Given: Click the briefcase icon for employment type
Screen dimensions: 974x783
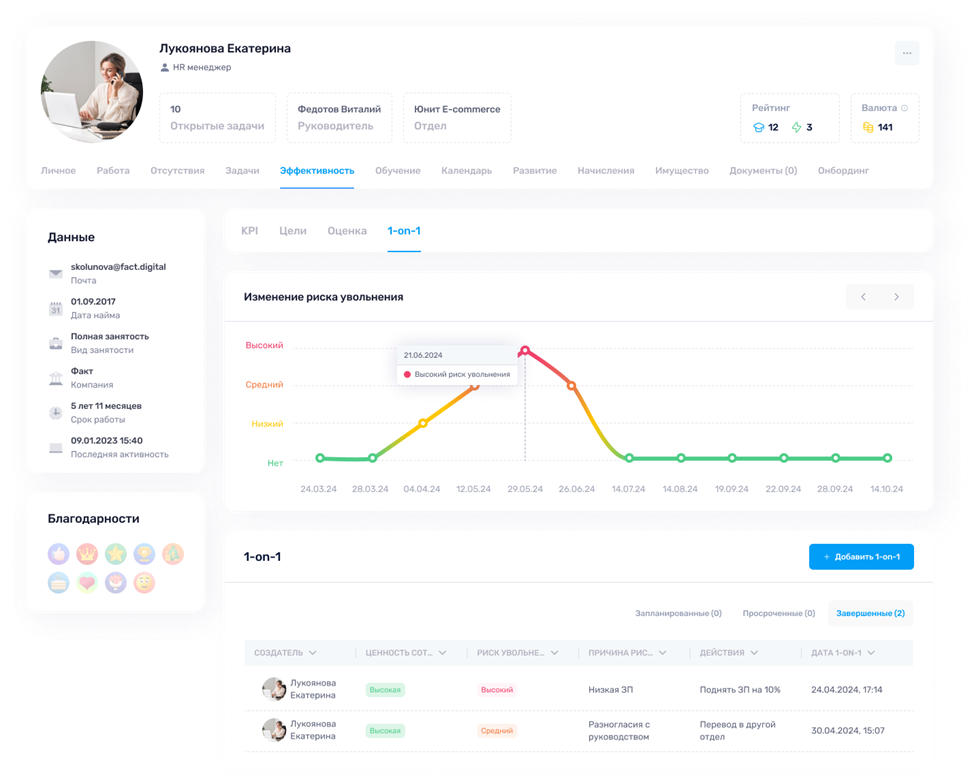Looking at the screenshot, I should [56, 343].
